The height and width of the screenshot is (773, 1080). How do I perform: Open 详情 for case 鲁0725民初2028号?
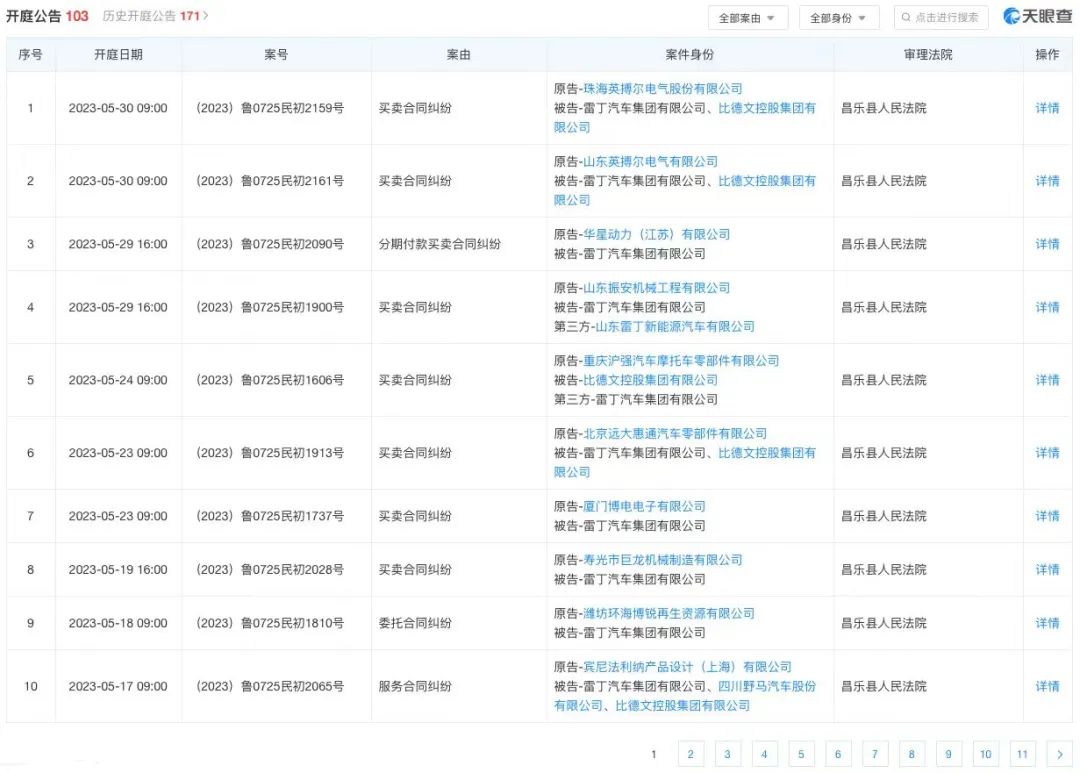point(1047,570)
